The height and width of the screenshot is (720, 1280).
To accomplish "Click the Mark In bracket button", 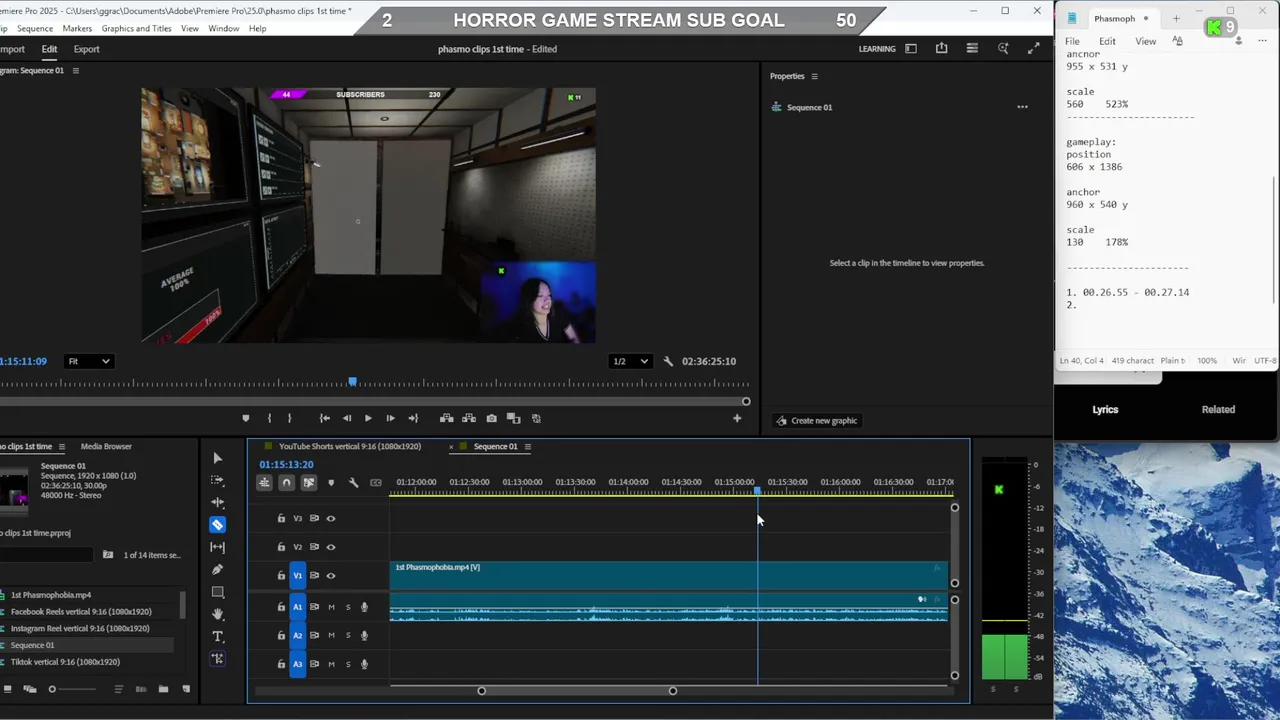I will [269, 418].
